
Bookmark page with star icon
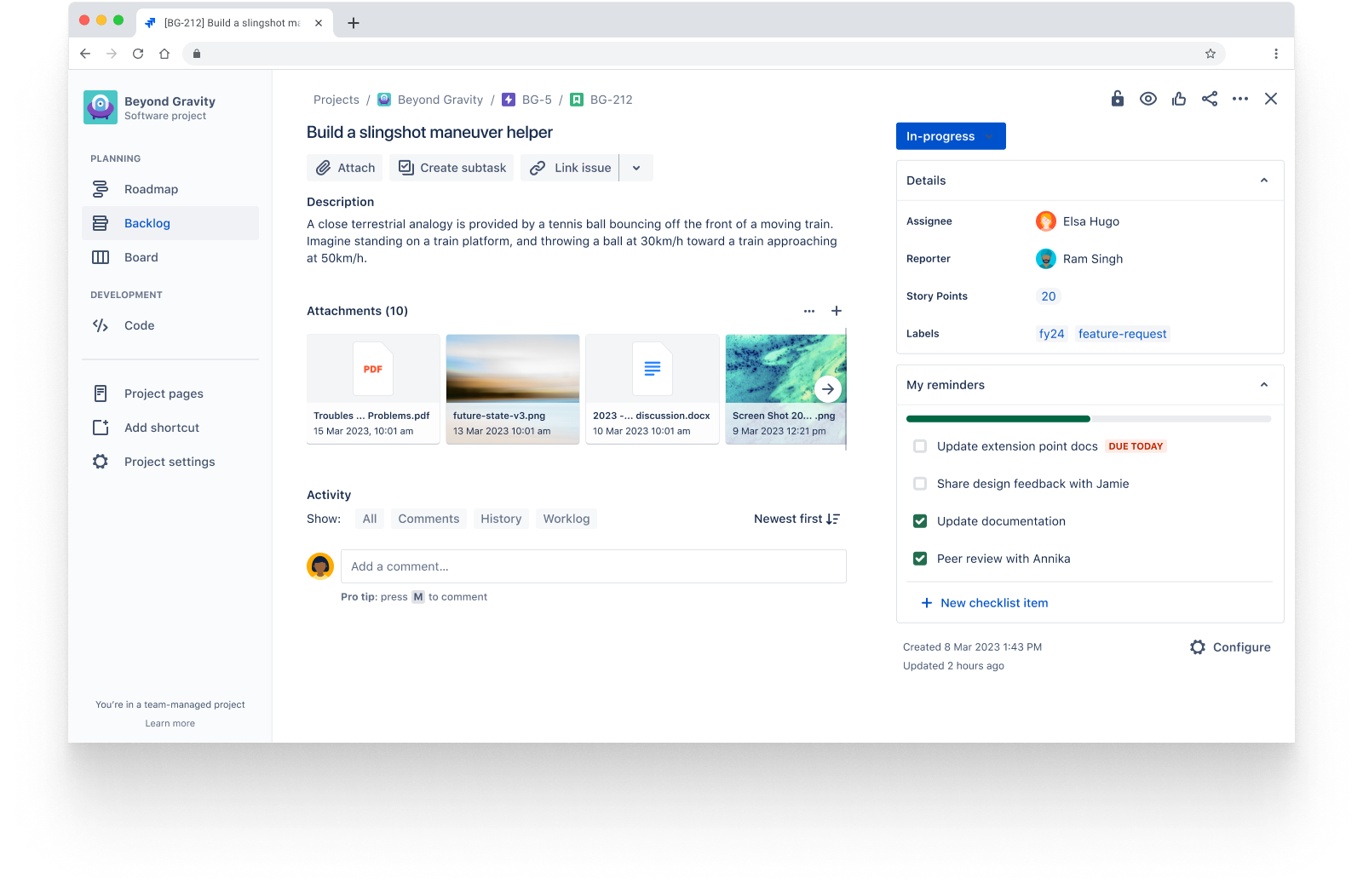click(x=1211, y=54)
